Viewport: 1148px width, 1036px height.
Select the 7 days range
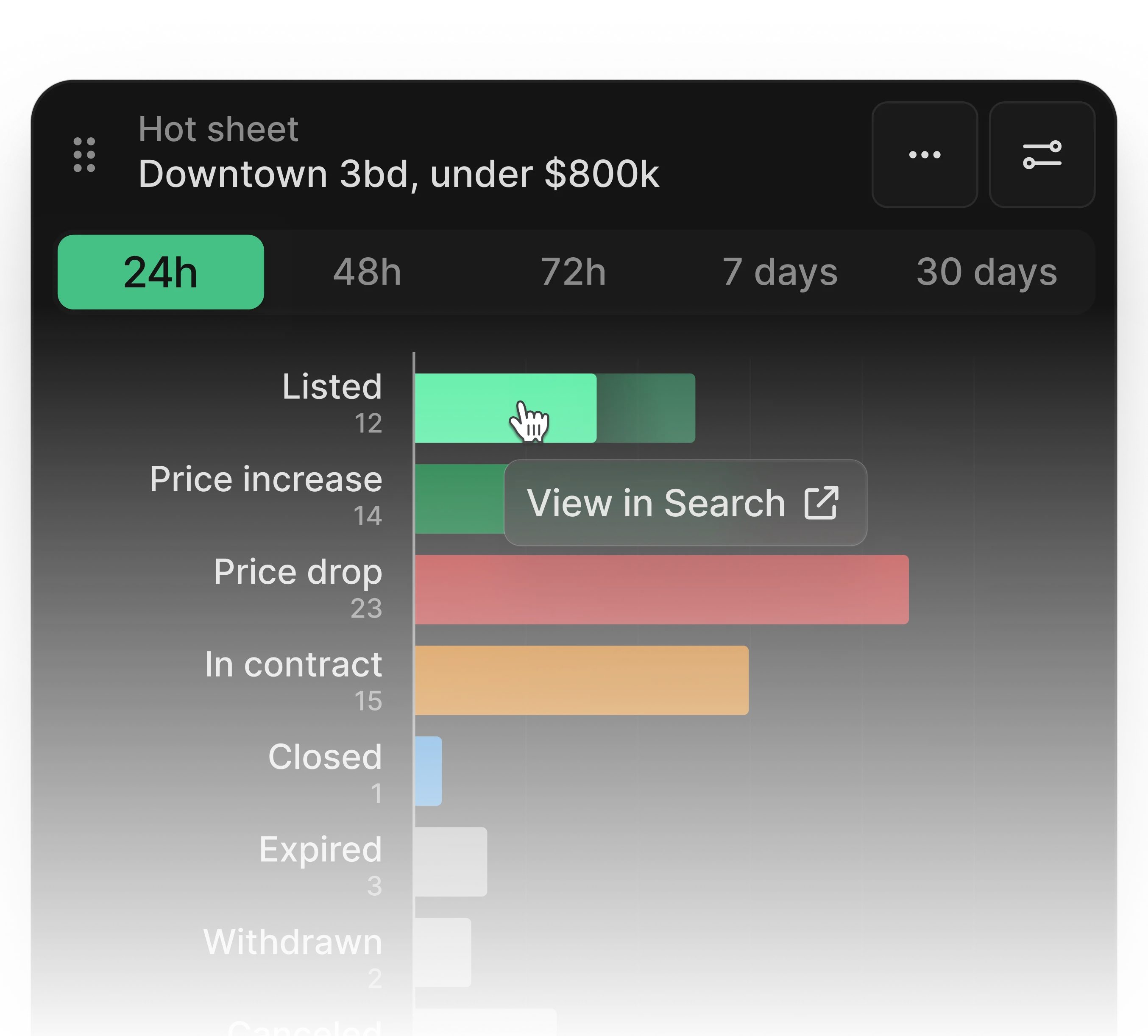(x=780, y=272)
